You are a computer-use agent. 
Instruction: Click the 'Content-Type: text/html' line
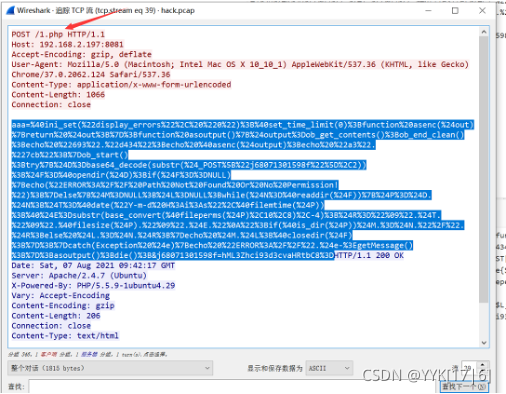[65, 336]
